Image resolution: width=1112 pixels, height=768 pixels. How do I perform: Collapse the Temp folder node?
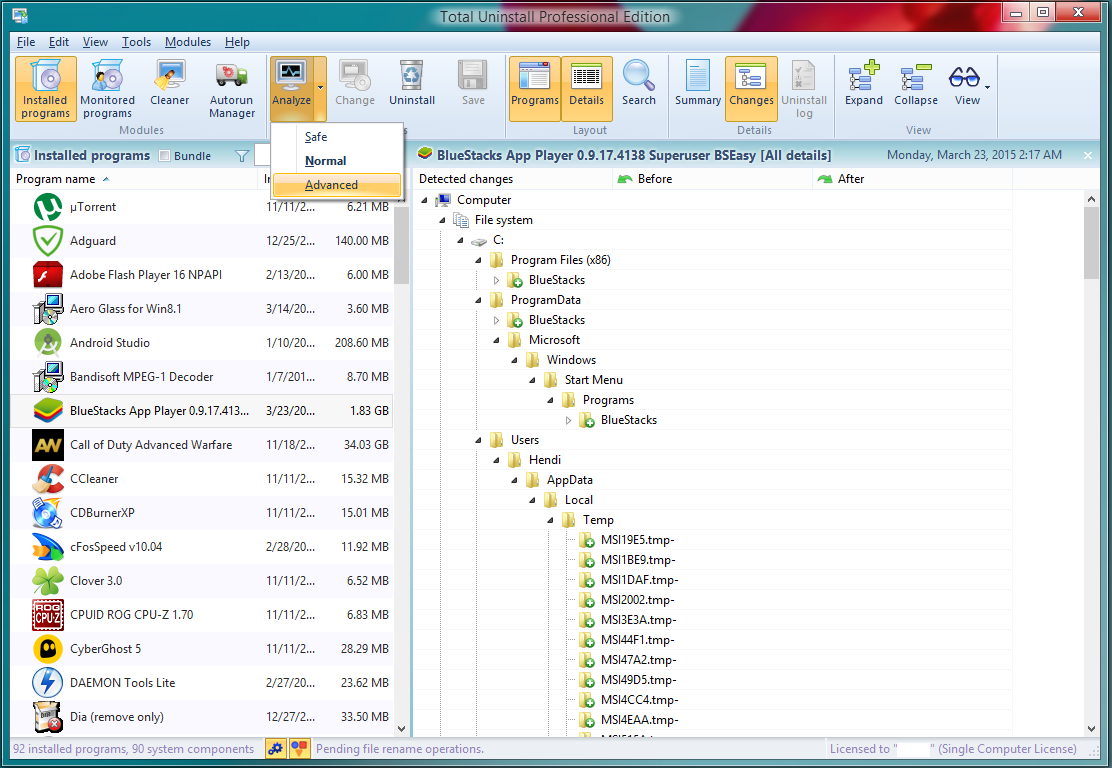[x=550, y=521]
